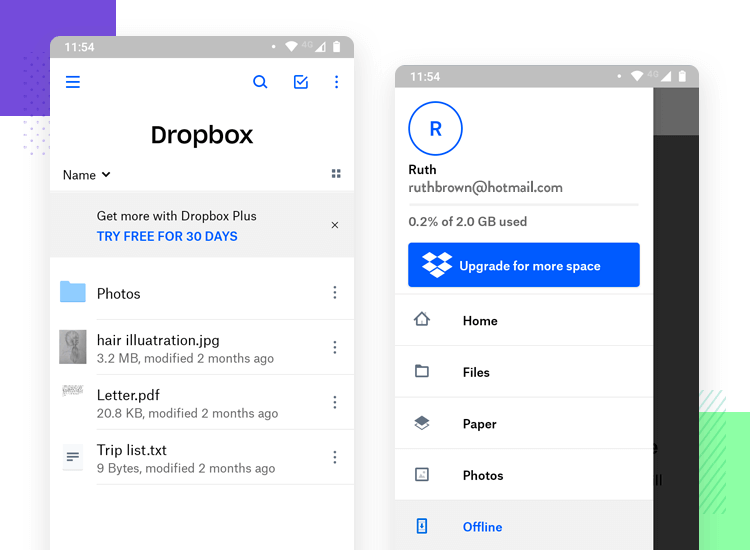This screenshot has height=550, width=750.
Task: Tap the Home icon in drawer
Action: tap(422, 319)
